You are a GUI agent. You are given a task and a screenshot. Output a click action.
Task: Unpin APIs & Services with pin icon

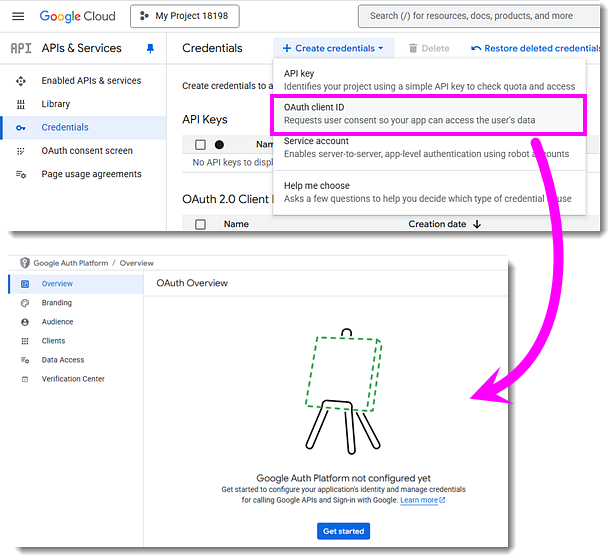150,48
